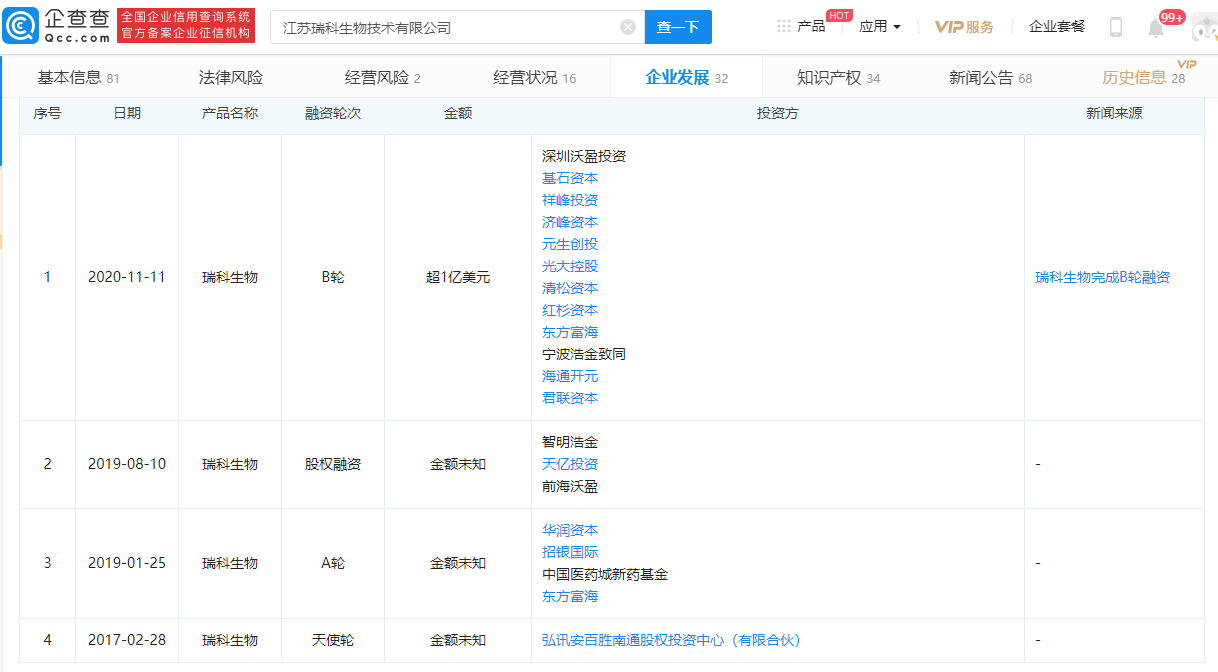Viewport: 1218px width, 672px height.
Task: Select date cell 2019-08-10
Action: pos(127,464)
